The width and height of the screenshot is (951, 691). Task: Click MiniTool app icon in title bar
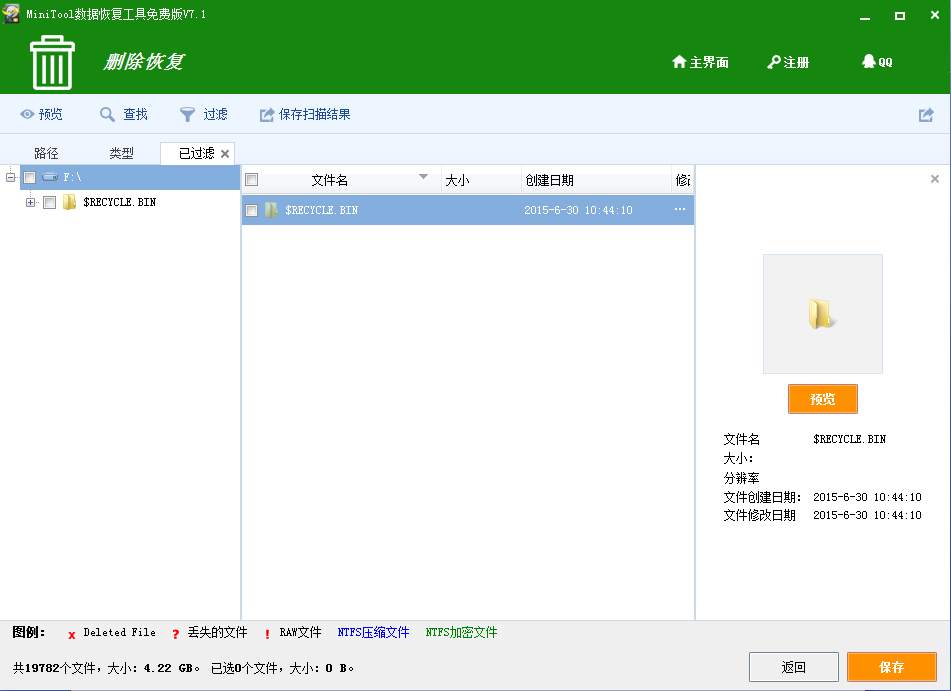click(11, 14)
